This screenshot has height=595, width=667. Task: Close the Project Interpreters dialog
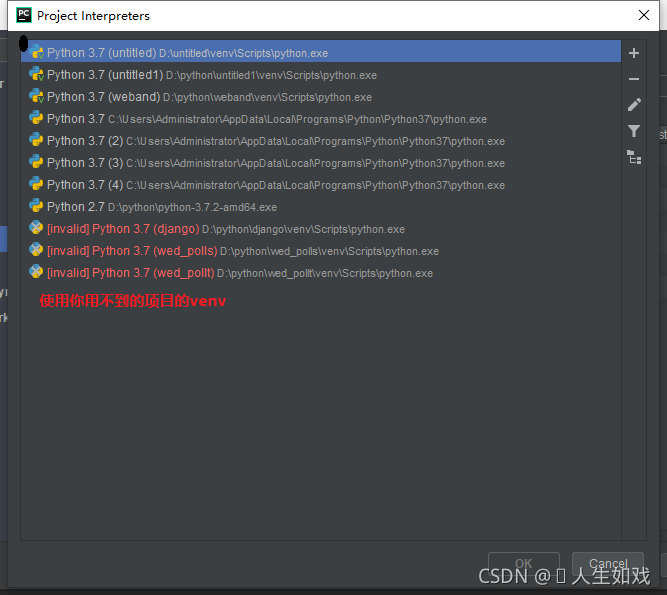point(644,15)
